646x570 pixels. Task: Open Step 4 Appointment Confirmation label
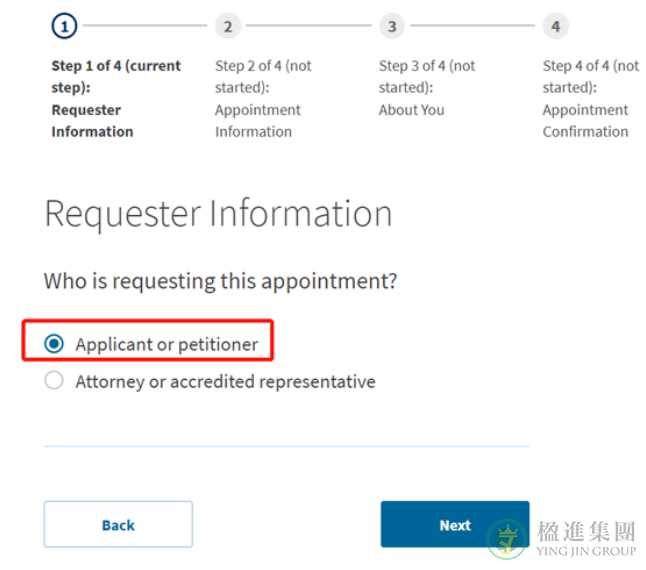click(x=590, y=99)
